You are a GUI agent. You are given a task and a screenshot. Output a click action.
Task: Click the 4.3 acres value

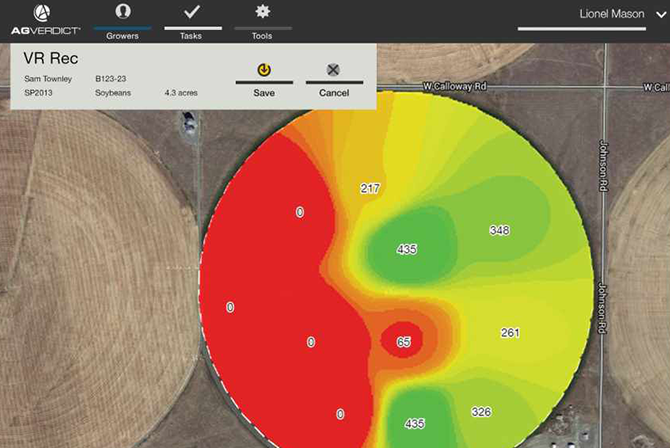coord(181,93)
